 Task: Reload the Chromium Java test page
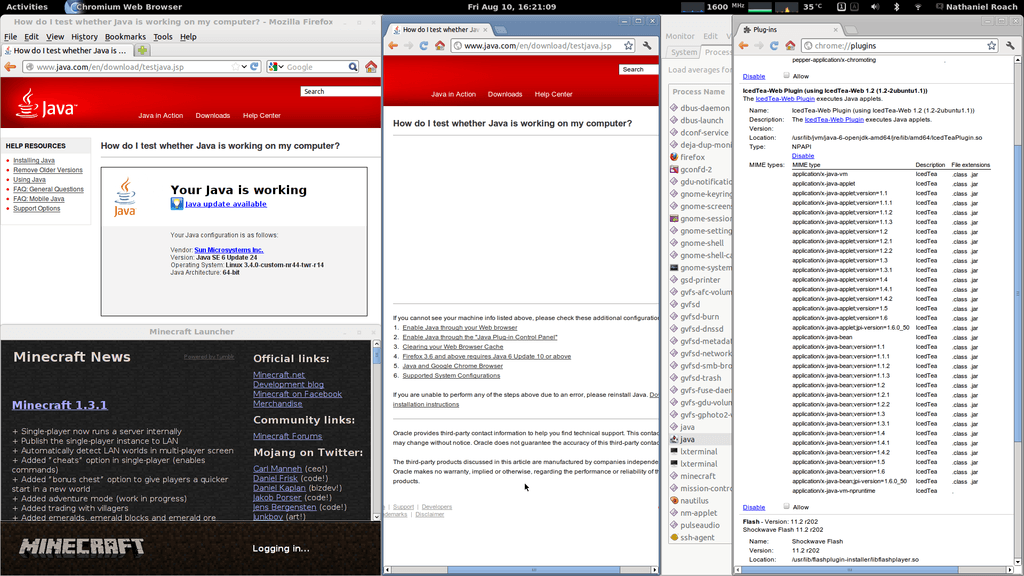point(424,46)
